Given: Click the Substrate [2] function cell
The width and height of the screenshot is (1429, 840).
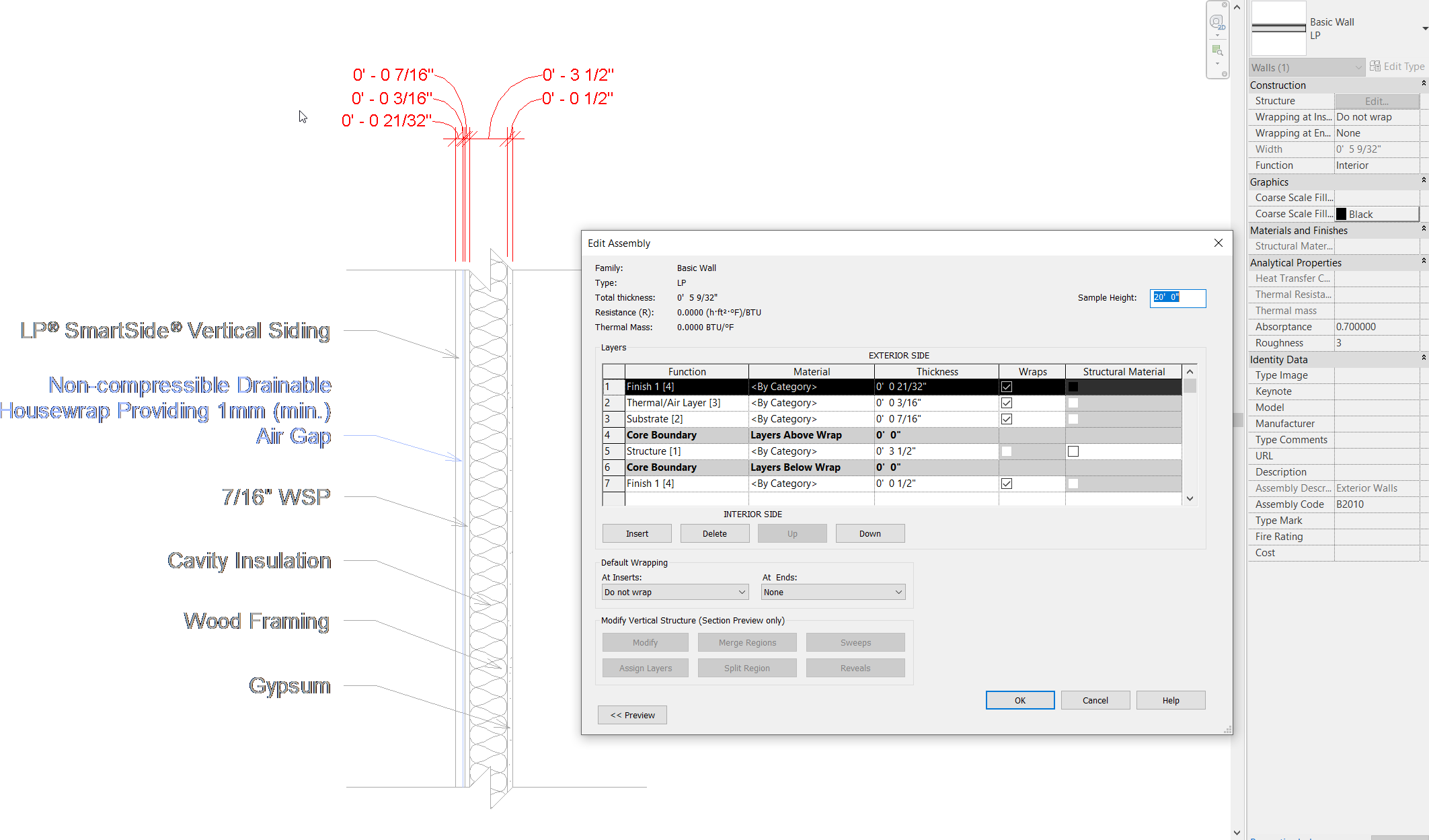Looking at the screenshot, I should (x=687, y=419).
